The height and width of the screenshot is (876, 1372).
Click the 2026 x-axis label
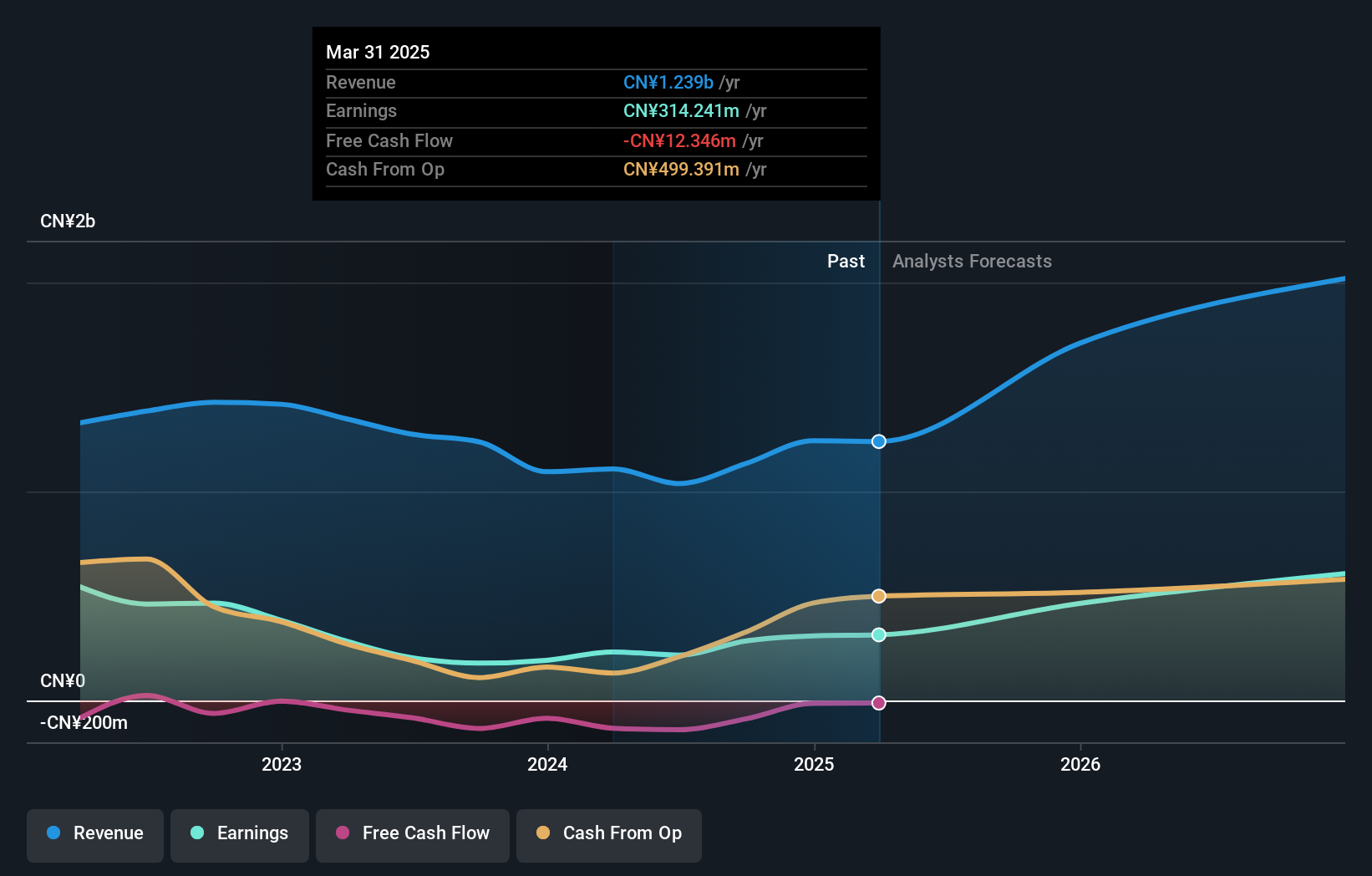pos(1080,764)
